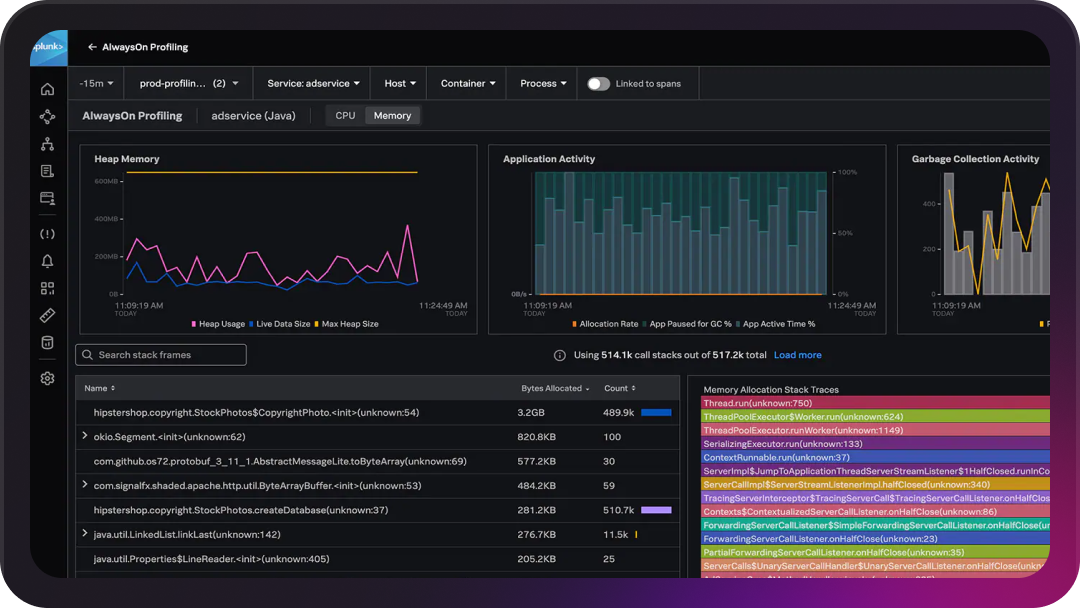Open the APM service map icon

(x=46, y=116)
